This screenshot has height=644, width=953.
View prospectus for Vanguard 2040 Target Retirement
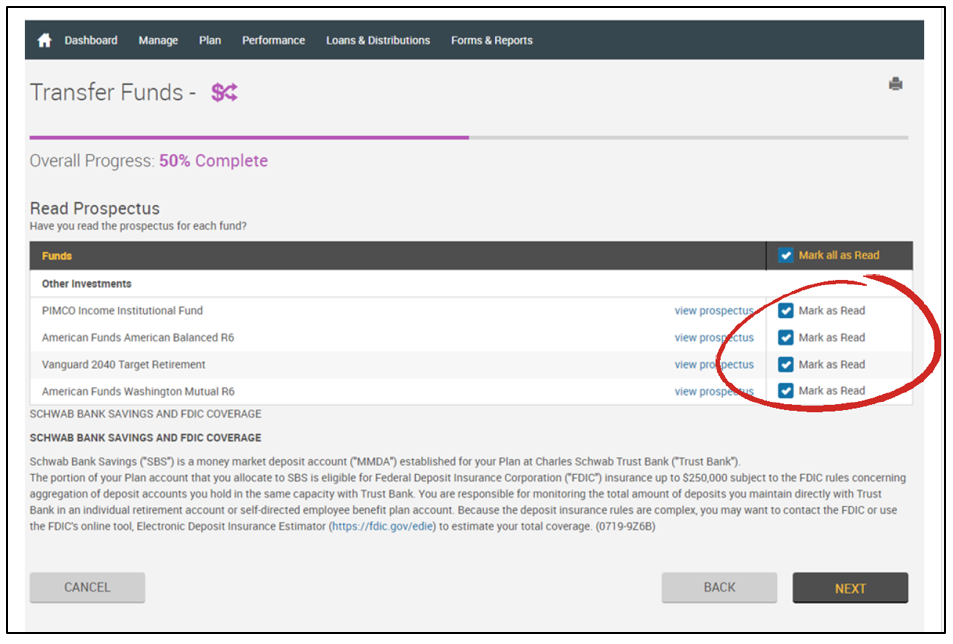pos(714,365)
